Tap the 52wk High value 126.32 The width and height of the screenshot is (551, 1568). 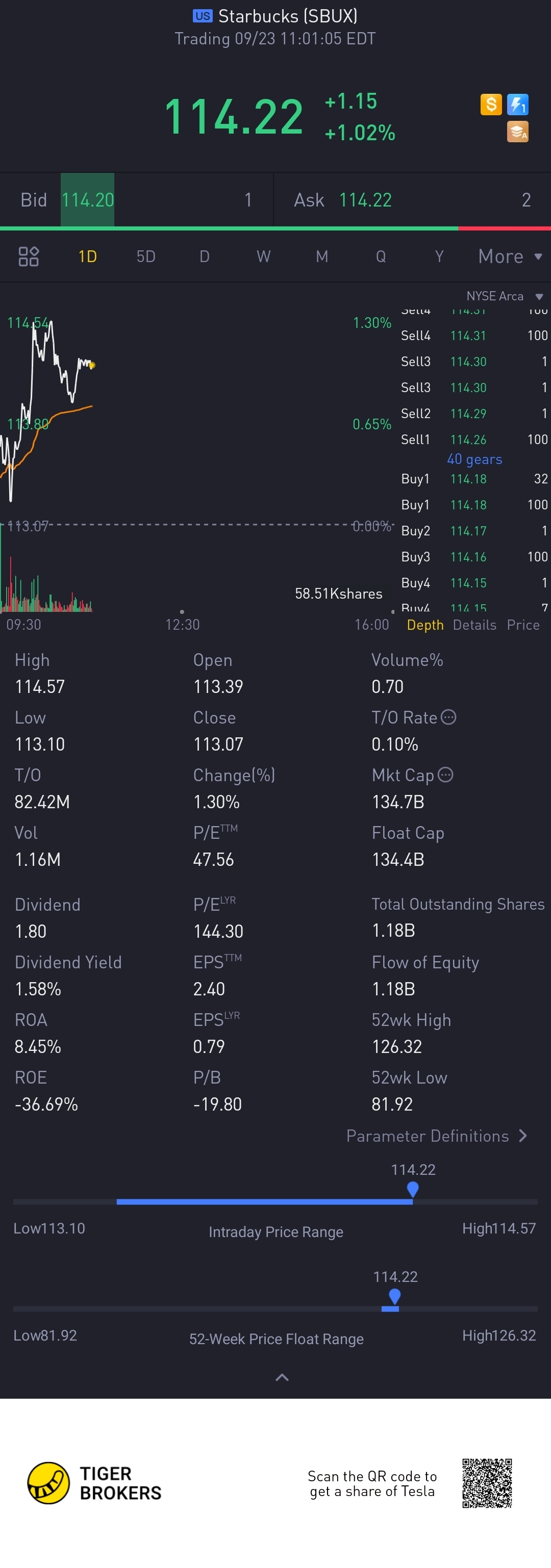(x=396, y=1046)
